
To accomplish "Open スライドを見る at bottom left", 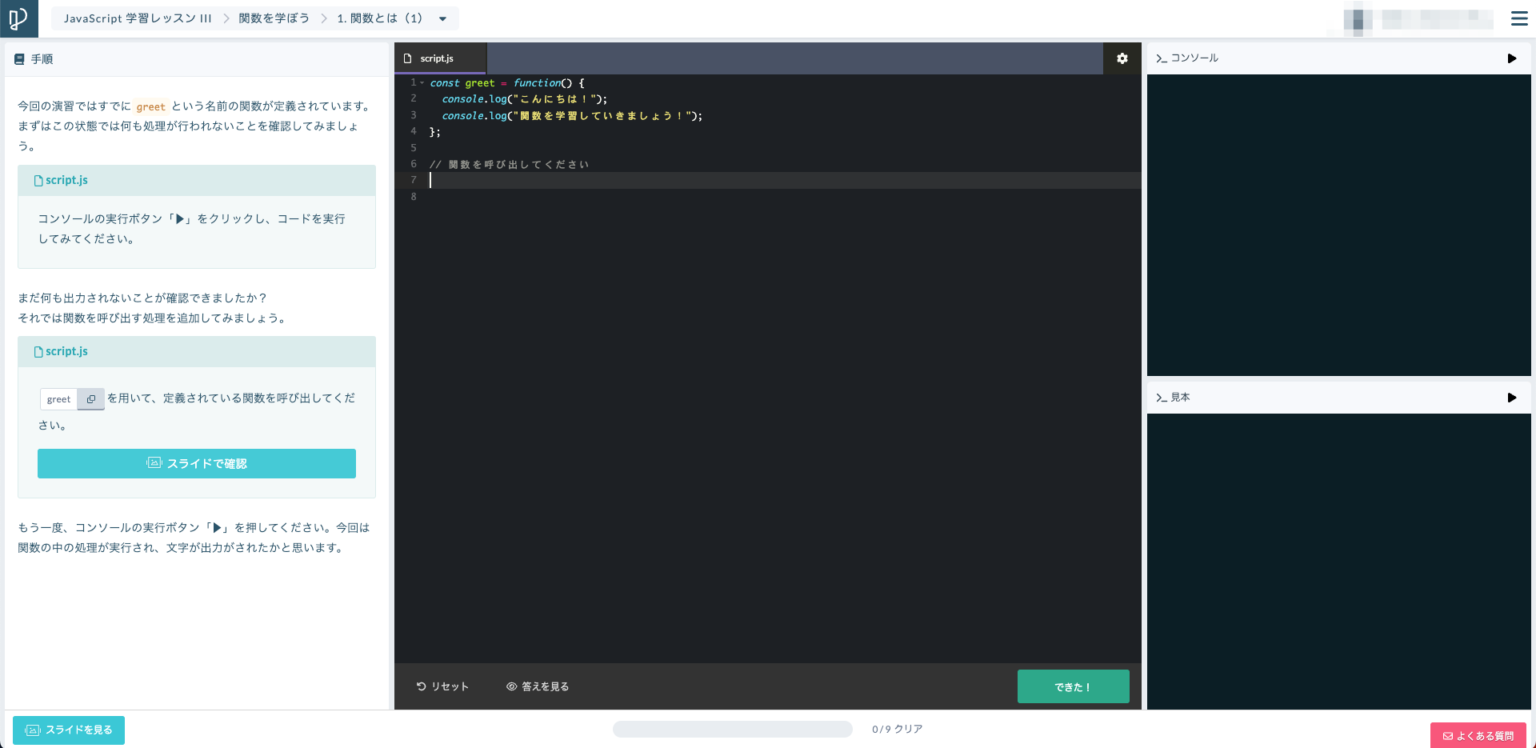I will click(69, 730).
